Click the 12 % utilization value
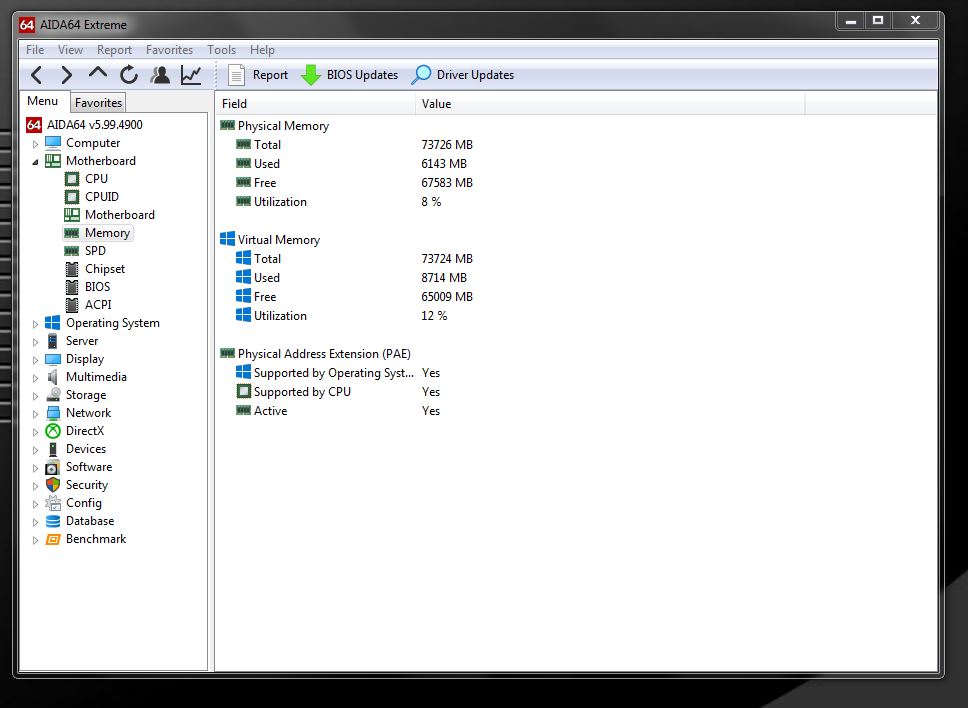The width and height of the screenshot is (968, 708). click(x=434, y=316)
